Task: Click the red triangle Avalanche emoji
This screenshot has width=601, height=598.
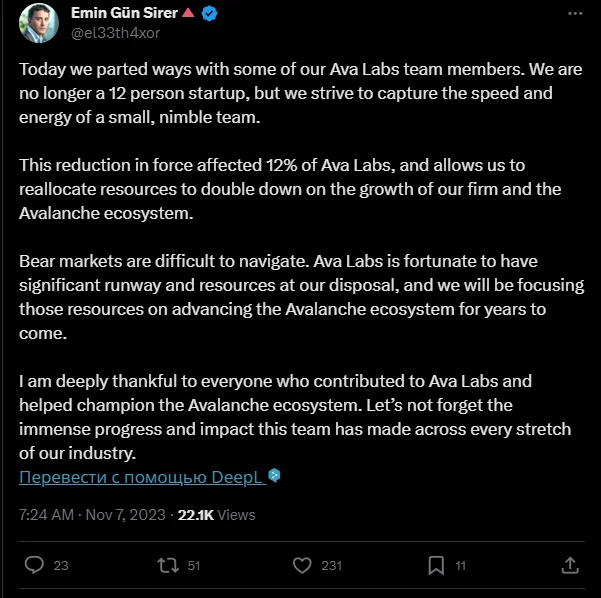Action: point(188,13)
